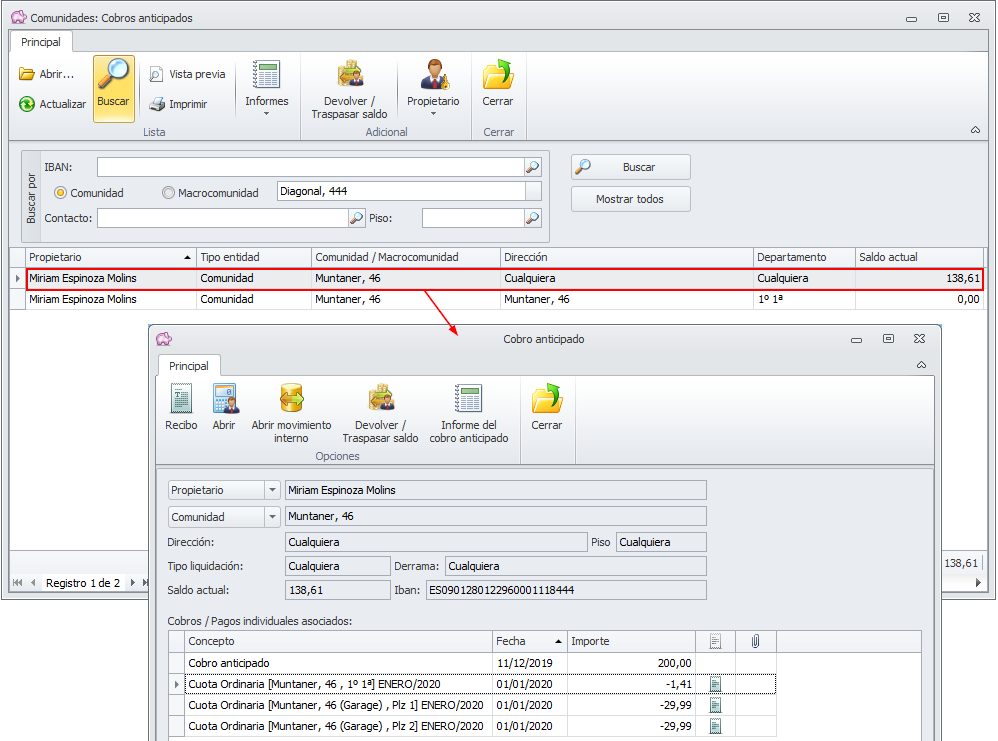This screenshot has height=741, width=998.
Task: Click Actualizar refresh icon
Action: tap(27, 104)
